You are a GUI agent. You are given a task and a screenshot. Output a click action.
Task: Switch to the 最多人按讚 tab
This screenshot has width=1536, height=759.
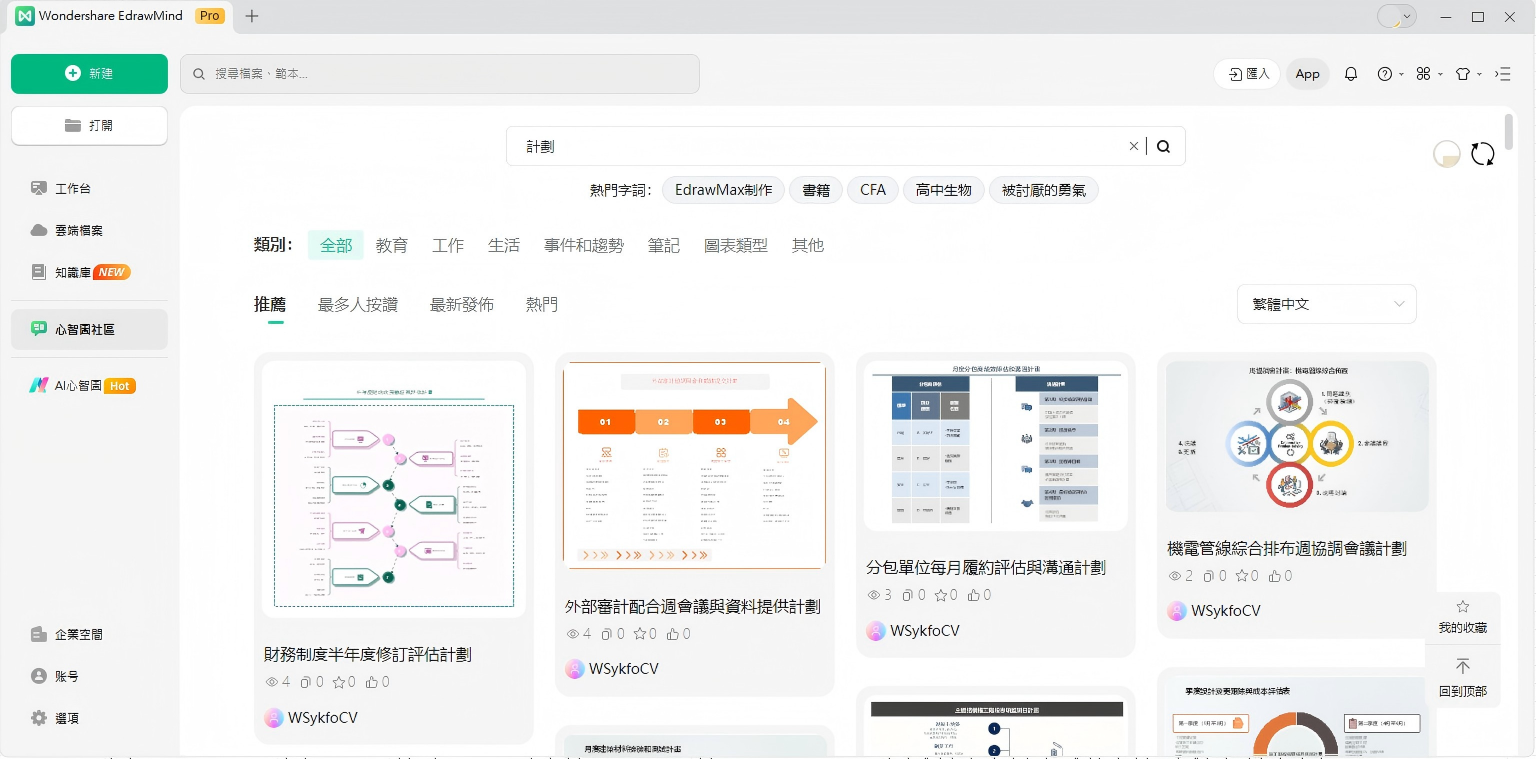coord(358,304)
